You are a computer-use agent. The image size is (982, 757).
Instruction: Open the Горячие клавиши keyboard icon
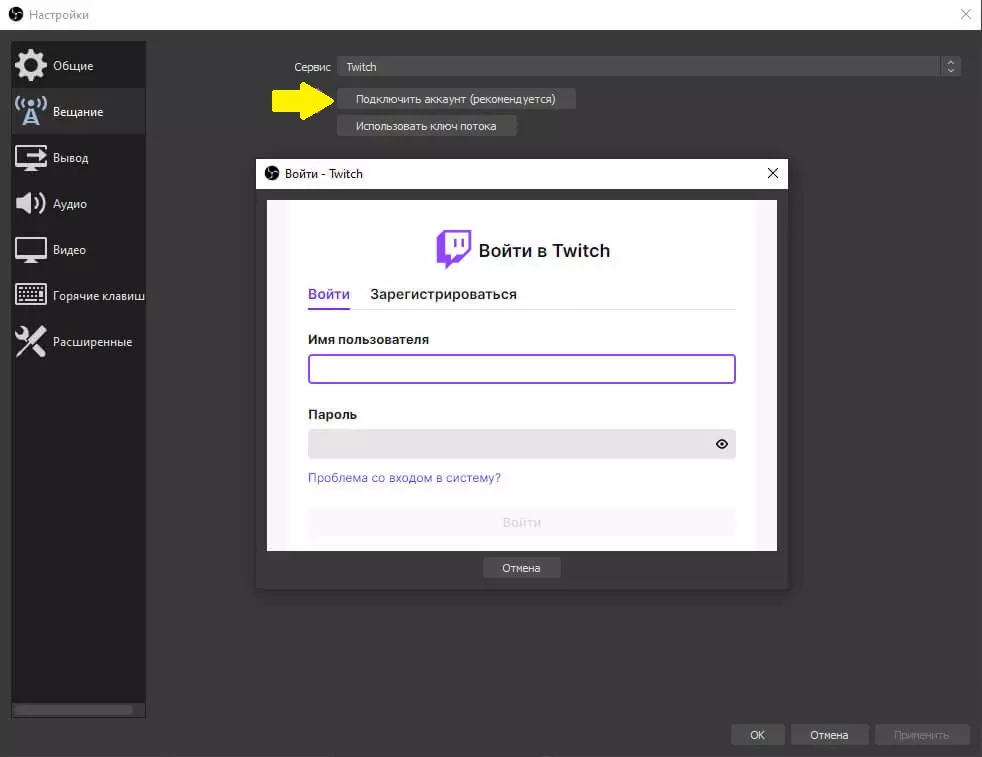[31, 294]
